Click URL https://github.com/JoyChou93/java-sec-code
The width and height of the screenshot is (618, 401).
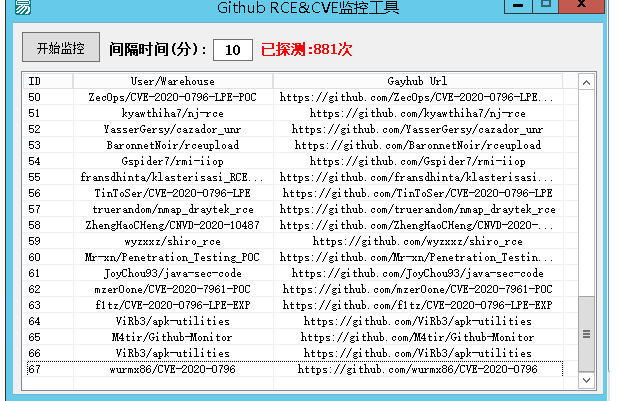tap(417, 273)
